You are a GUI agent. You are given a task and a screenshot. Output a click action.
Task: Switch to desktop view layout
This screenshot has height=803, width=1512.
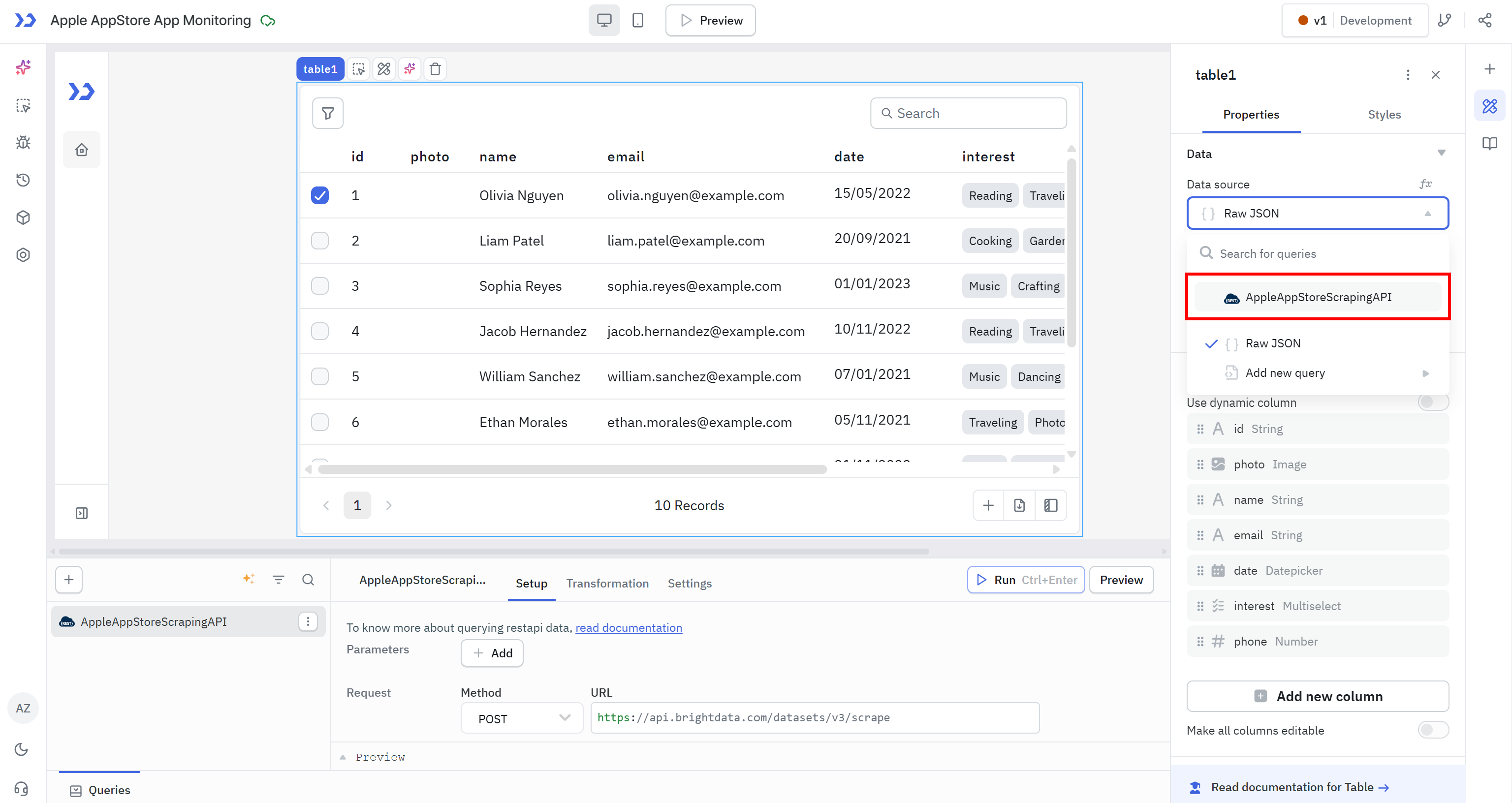604,21
